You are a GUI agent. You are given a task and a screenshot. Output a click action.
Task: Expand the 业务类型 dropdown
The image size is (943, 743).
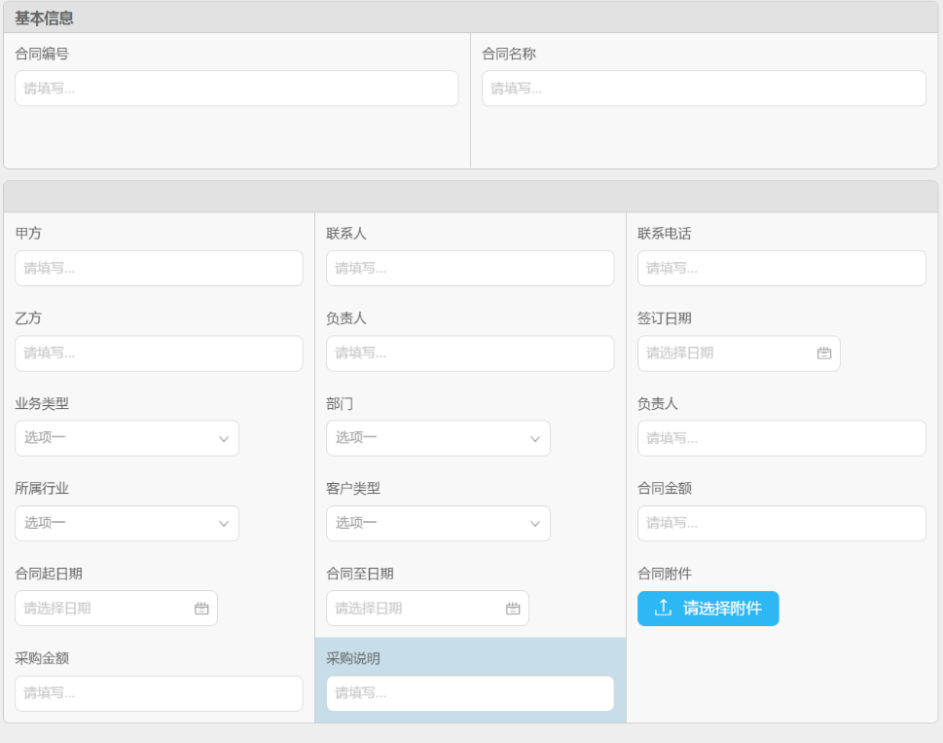tap(127, 438)
